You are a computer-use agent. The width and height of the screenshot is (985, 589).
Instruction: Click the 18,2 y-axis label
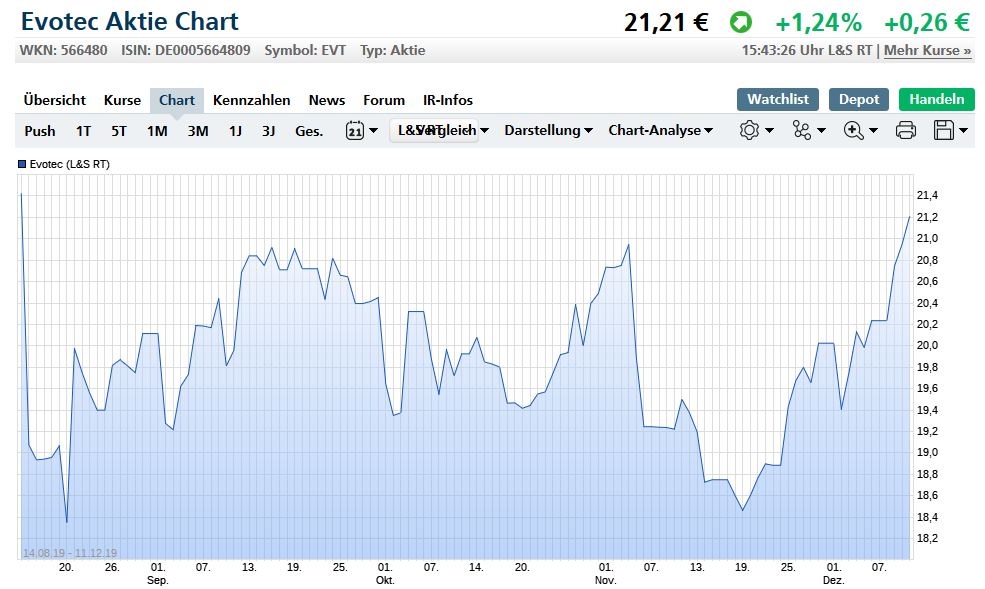click(x=927, y=538)
